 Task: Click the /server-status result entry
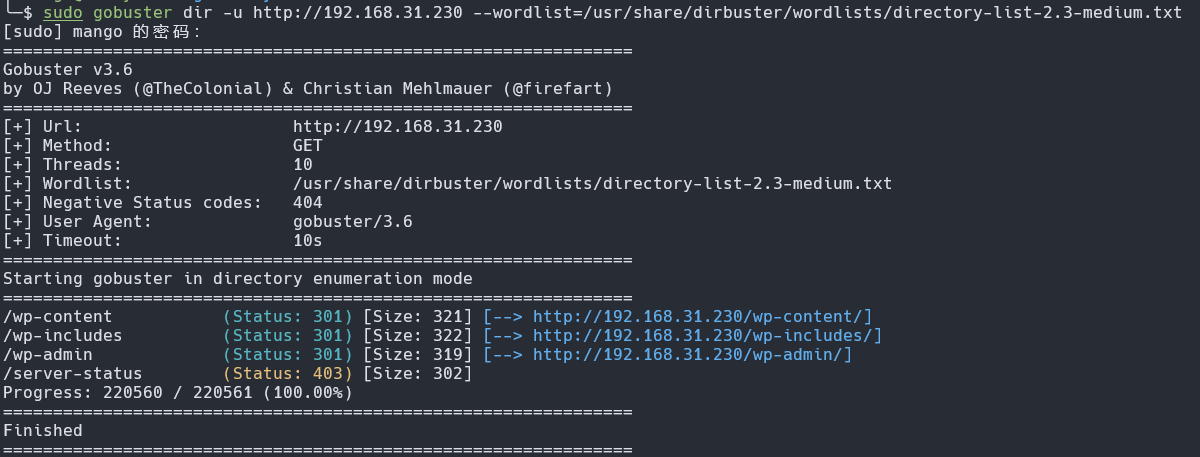tap(72, 374)
